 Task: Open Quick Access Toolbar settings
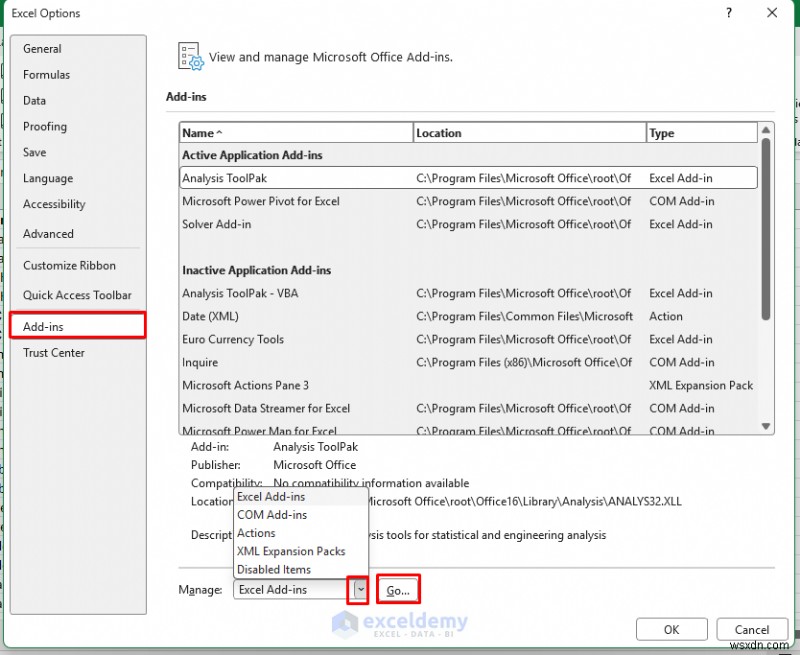[77, 295]
